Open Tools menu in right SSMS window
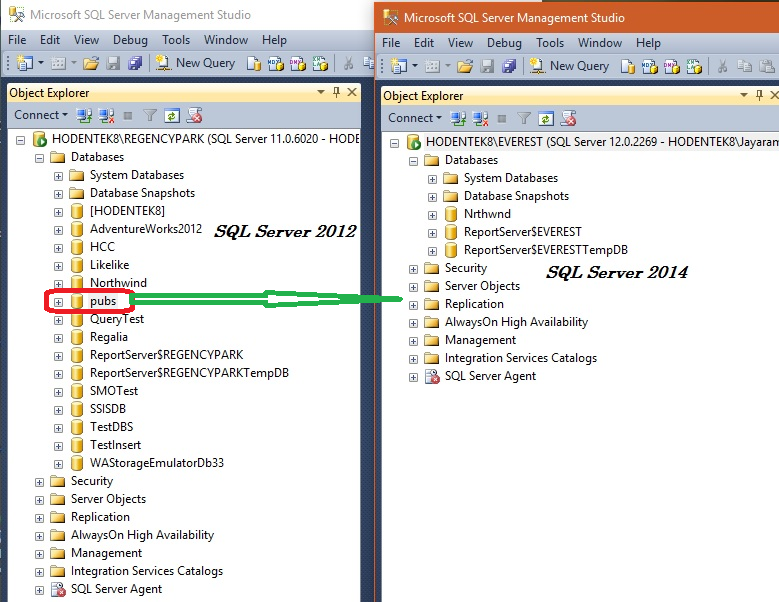Viewport: 779px width, 602px height. pos(550,43)
